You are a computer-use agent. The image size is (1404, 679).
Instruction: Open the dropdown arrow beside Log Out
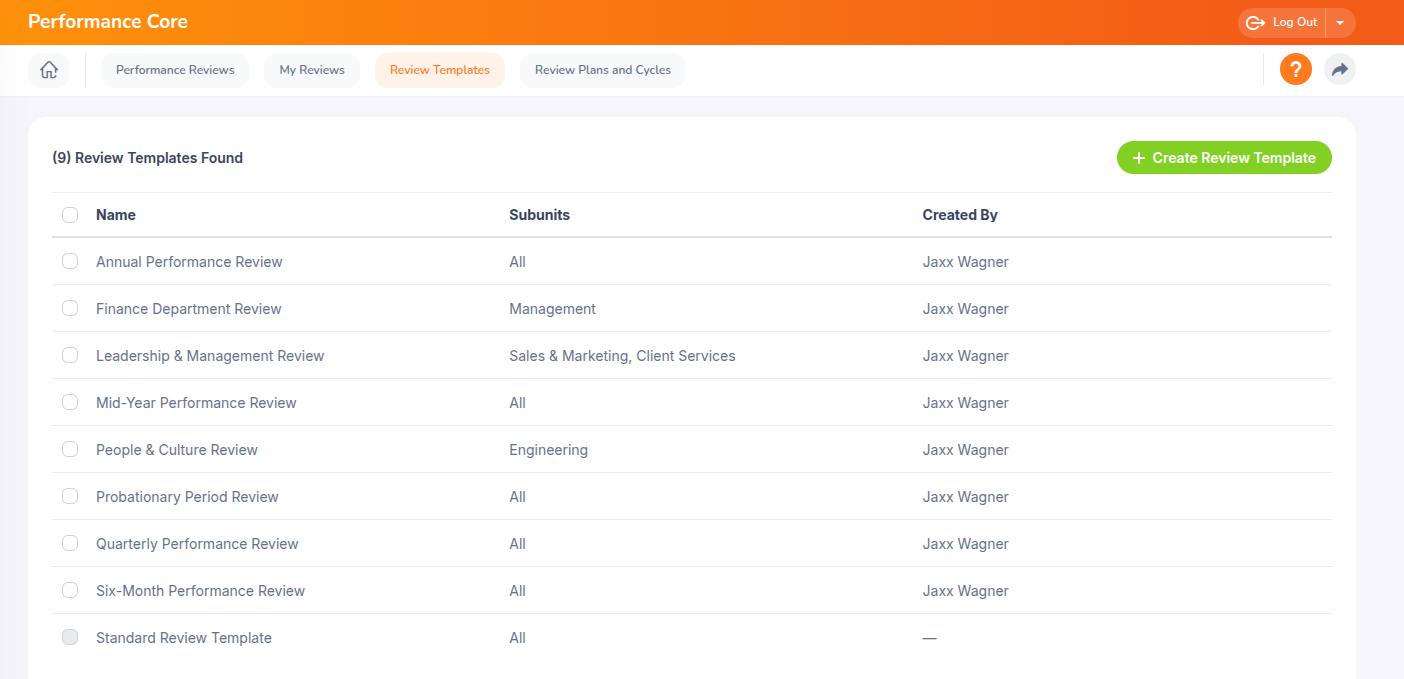click(1340, 23)
